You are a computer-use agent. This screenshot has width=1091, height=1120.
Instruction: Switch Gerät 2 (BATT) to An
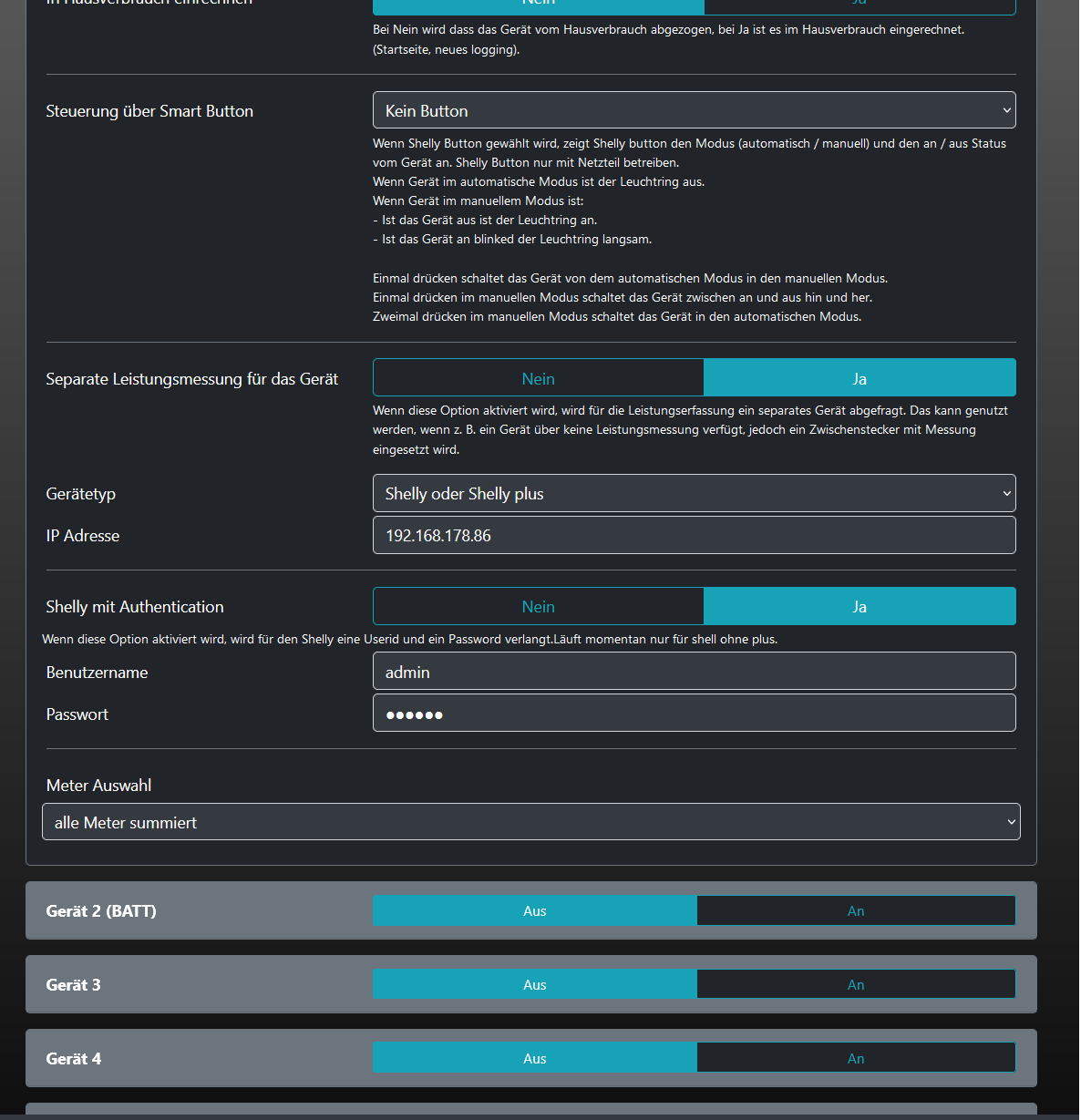[855, 910]
